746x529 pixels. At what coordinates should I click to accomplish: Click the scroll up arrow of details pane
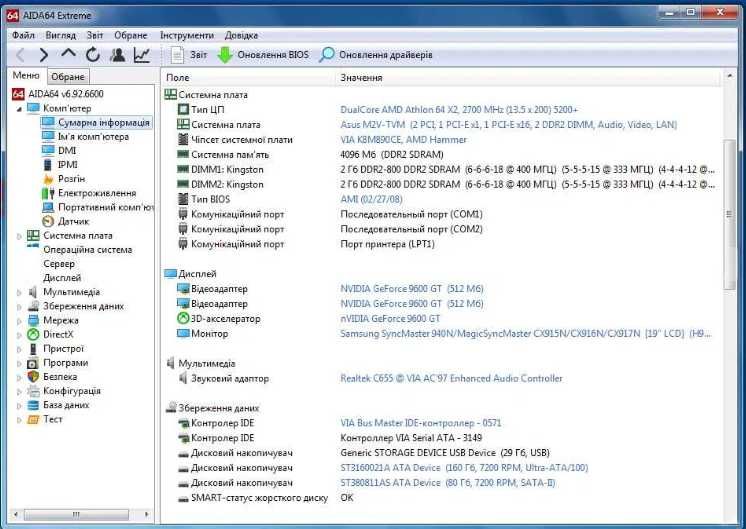(729, 76)
